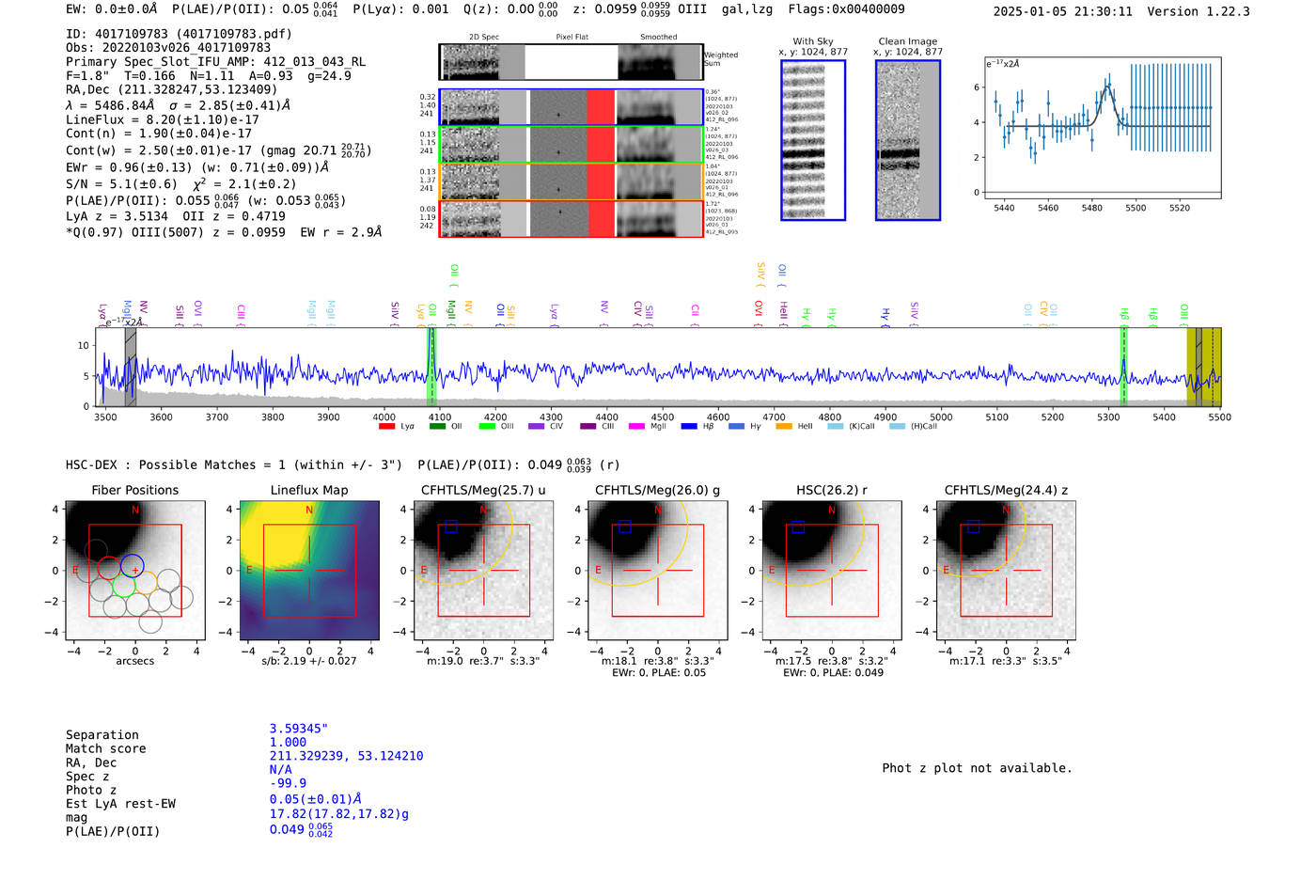Select the blue-framed fiber spectrum row
This screenshot has width=1316, height=896.
572,107
